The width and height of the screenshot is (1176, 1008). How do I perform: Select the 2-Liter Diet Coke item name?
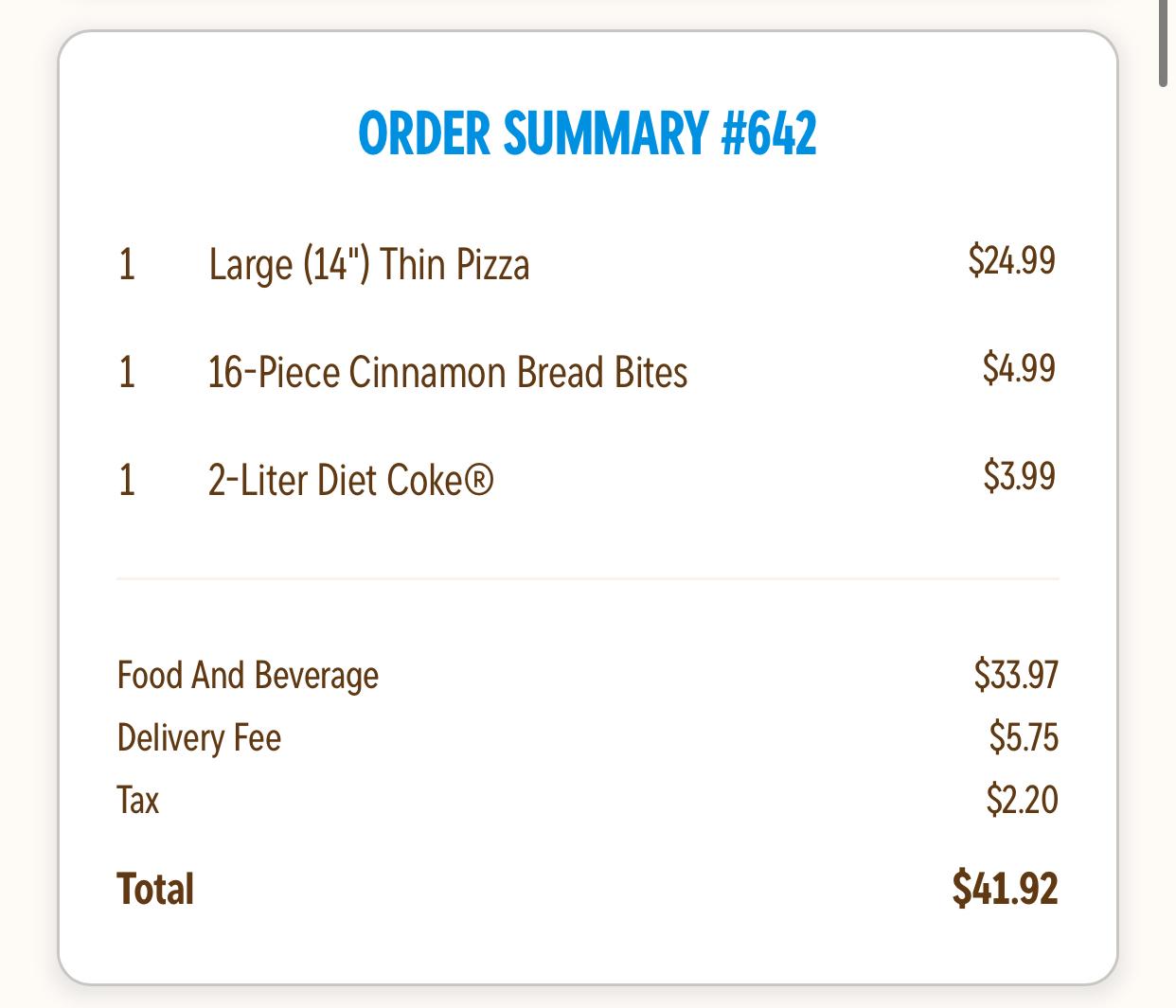(350, 480)
